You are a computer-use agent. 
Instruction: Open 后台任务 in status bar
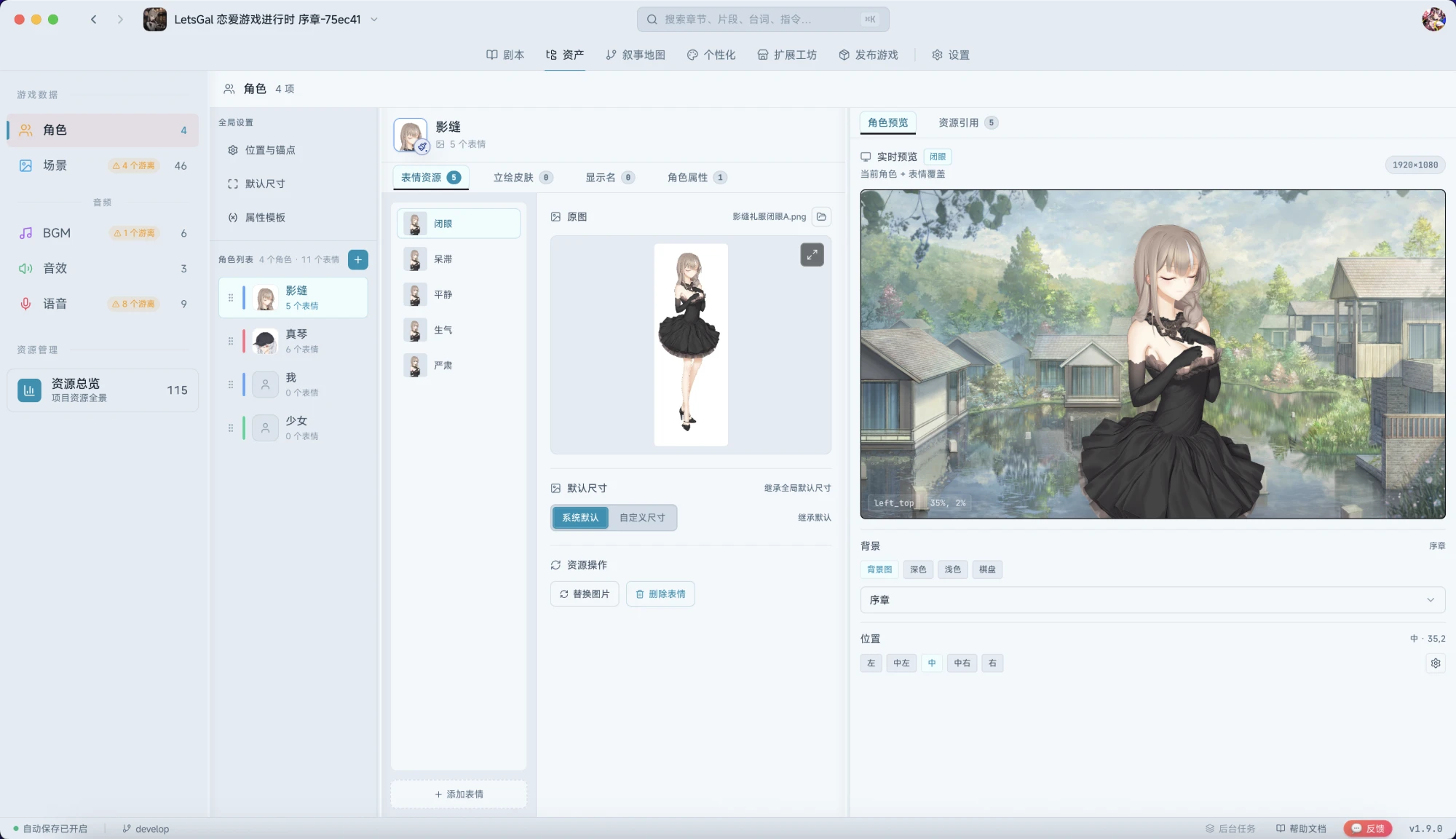(1230, 829)
